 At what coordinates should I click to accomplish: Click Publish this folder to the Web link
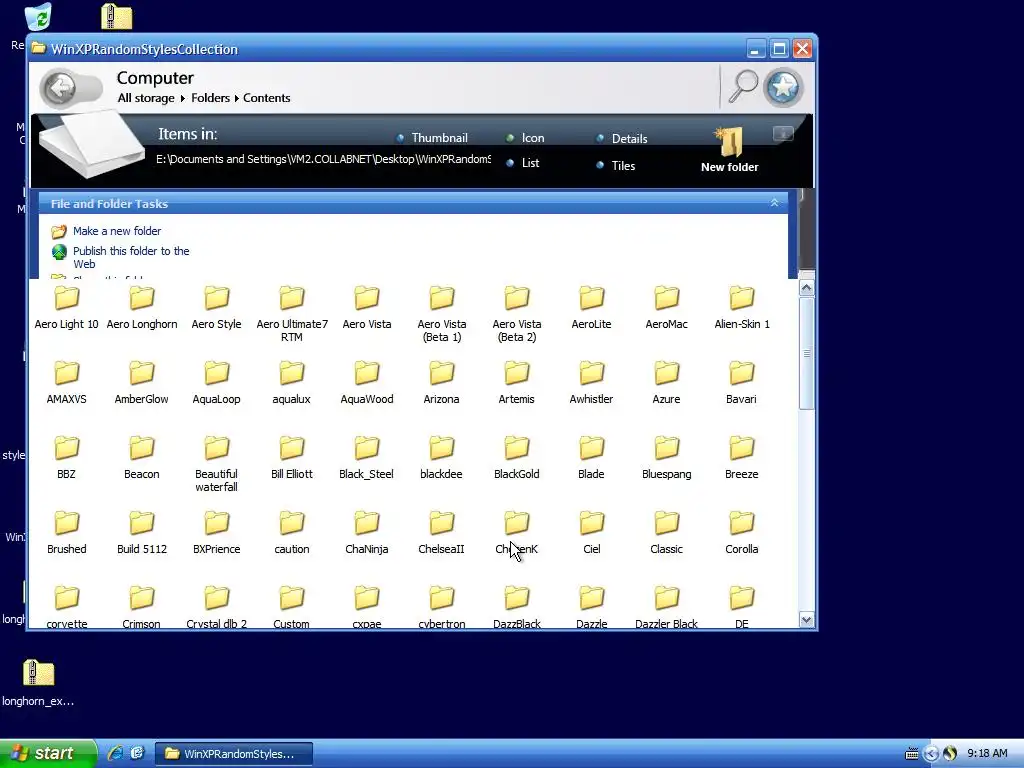tap(131, 257)
